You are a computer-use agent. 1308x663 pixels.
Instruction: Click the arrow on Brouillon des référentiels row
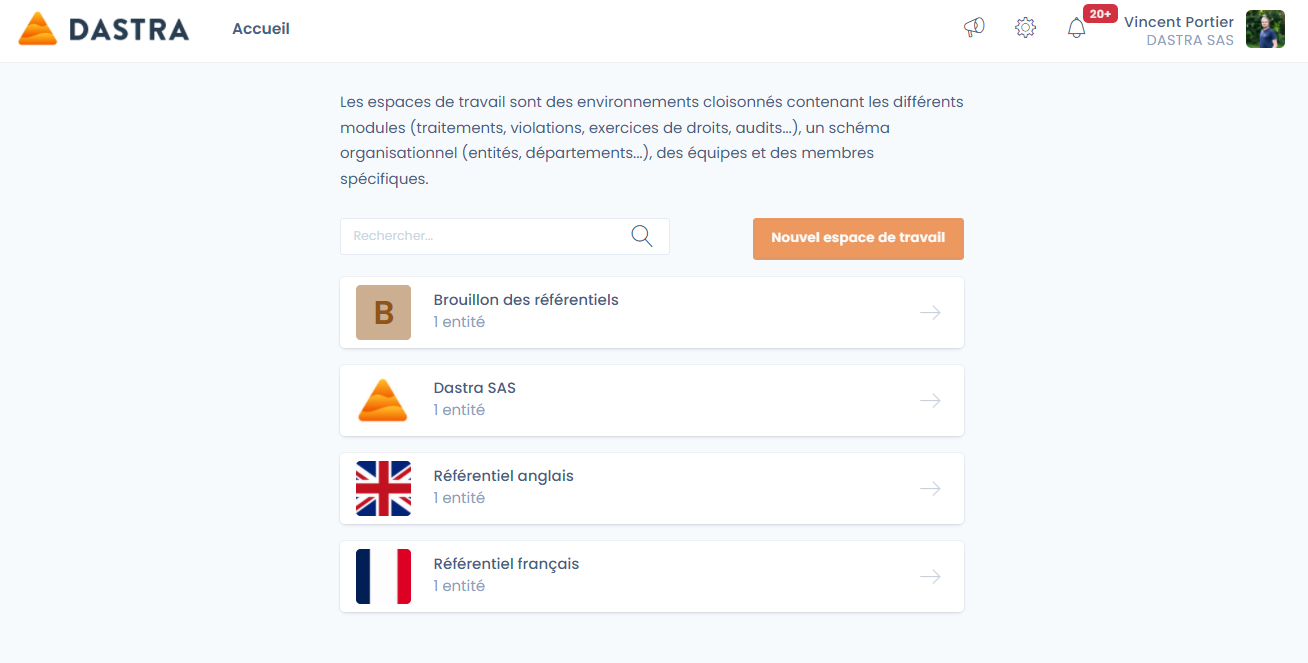[930, 312]
